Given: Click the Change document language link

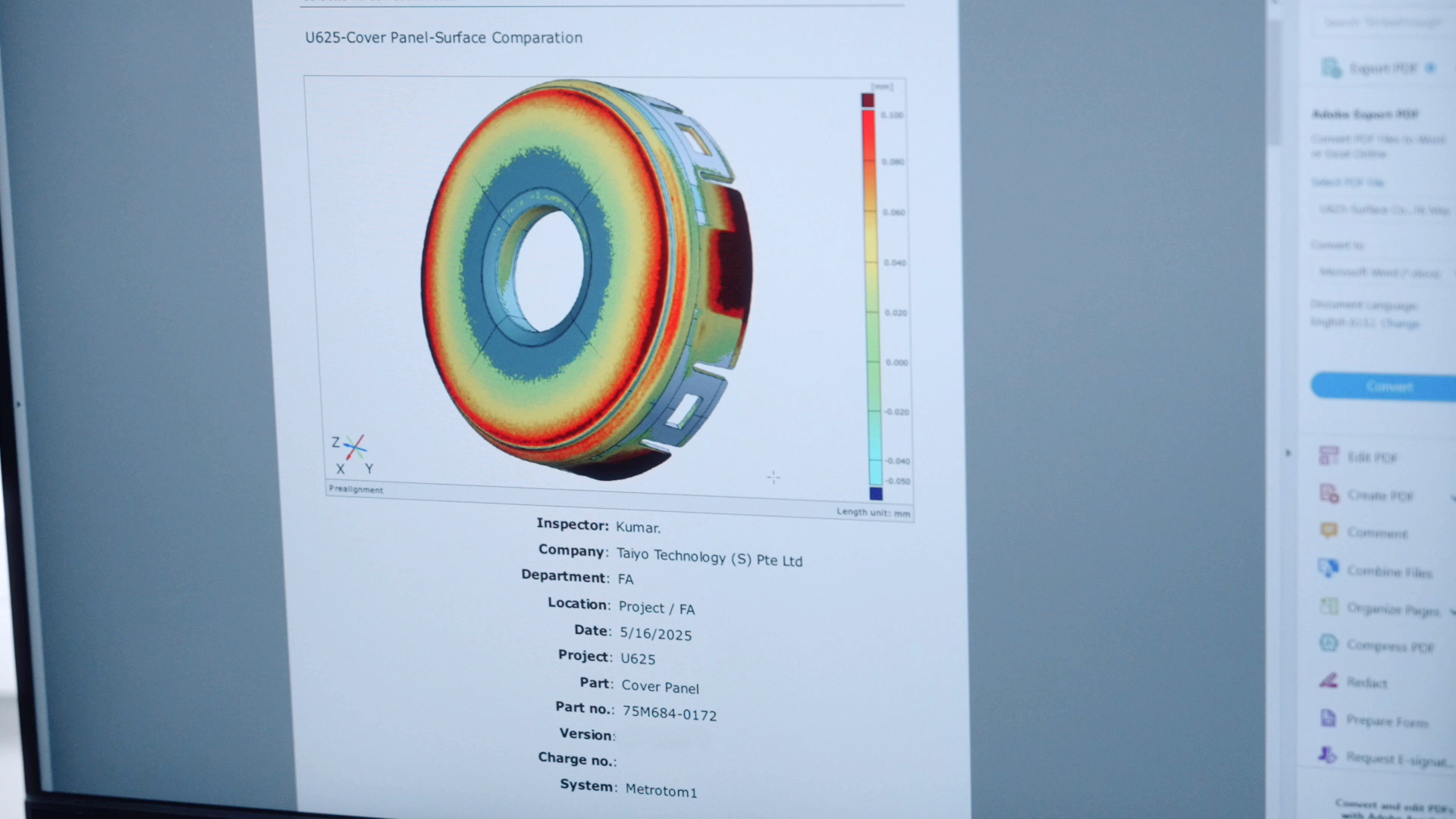Looking at the screenshot, I should pyautogui.click(x=1399, y=324).
